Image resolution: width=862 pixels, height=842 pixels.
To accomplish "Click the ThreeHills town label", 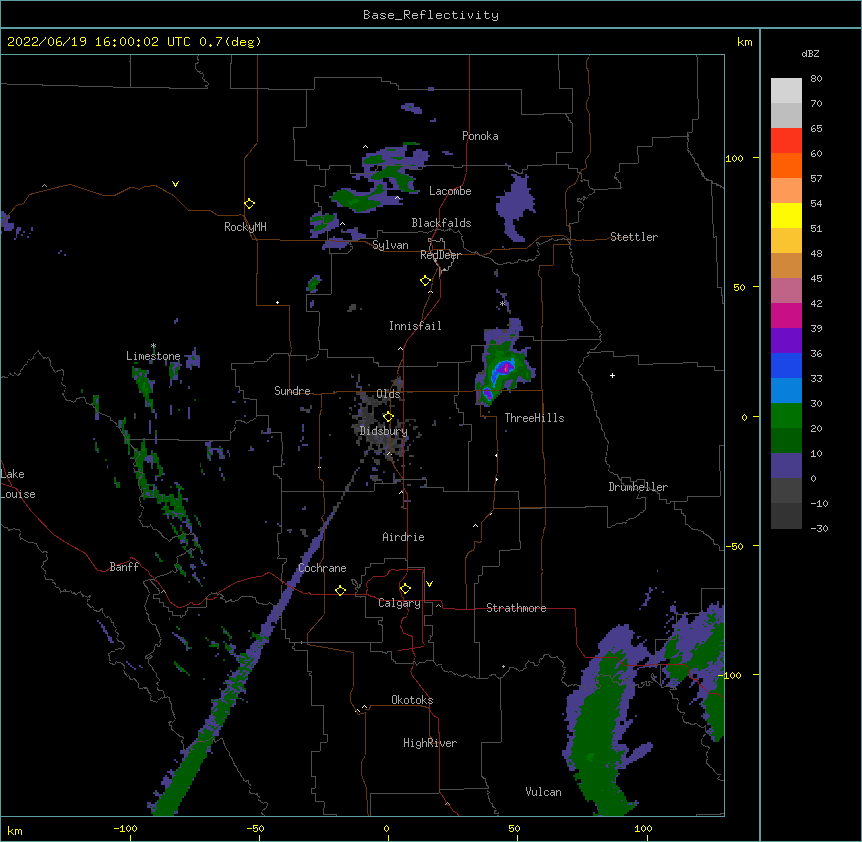I will (x=534, y=418).
